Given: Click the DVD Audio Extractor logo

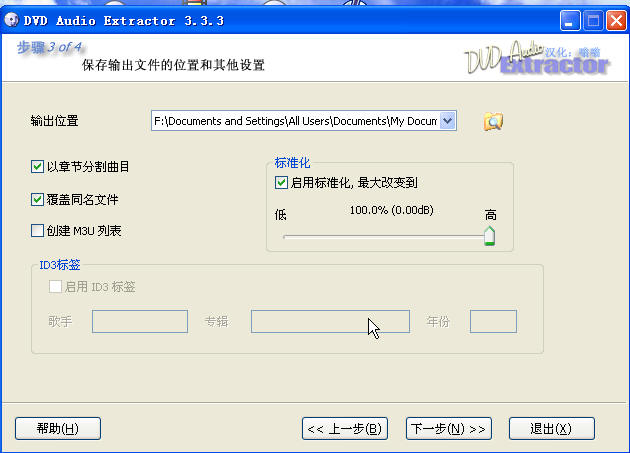Looking at the screenshot, I should coord(537,59).
